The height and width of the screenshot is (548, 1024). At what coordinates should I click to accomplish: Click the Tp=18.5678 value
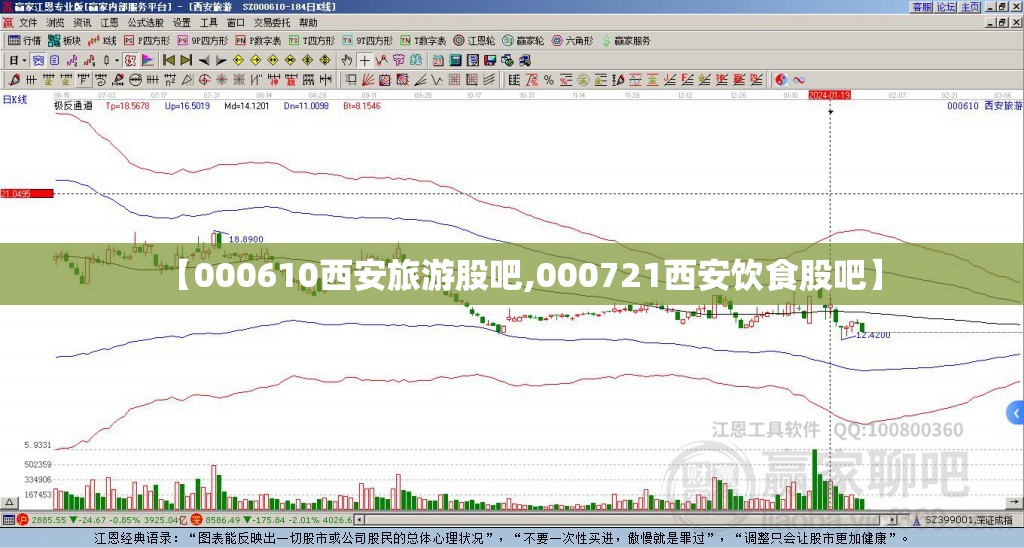(x=127, y=105)
